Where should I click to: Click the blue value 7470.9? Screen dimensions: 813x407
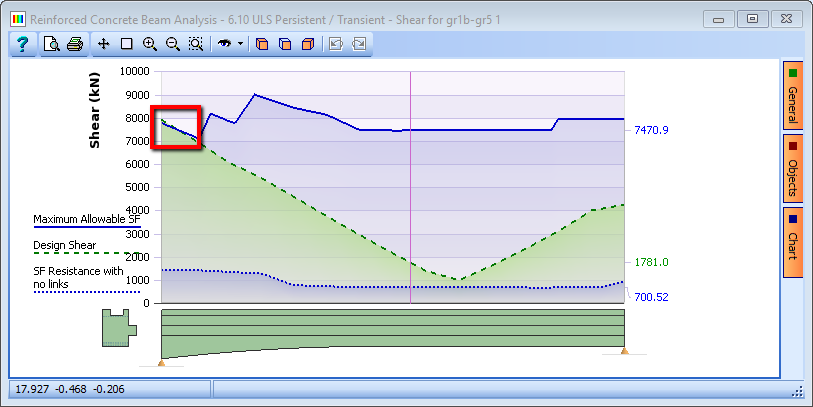651,130
